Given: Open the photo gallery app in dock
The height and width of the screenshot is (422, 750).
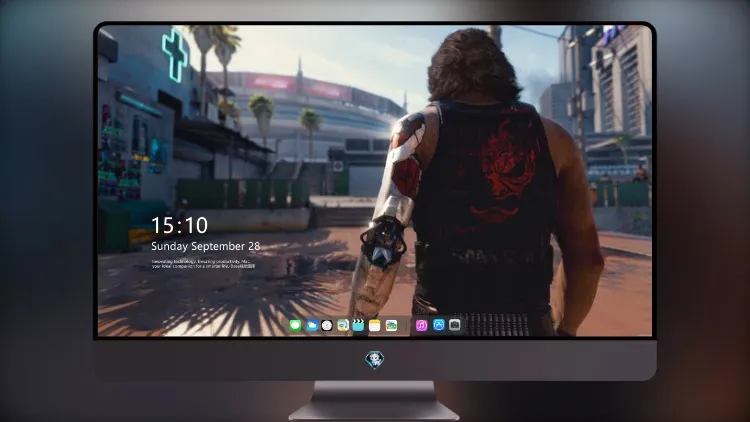Looking at the screenshot, I should click(x=391, y=326).
